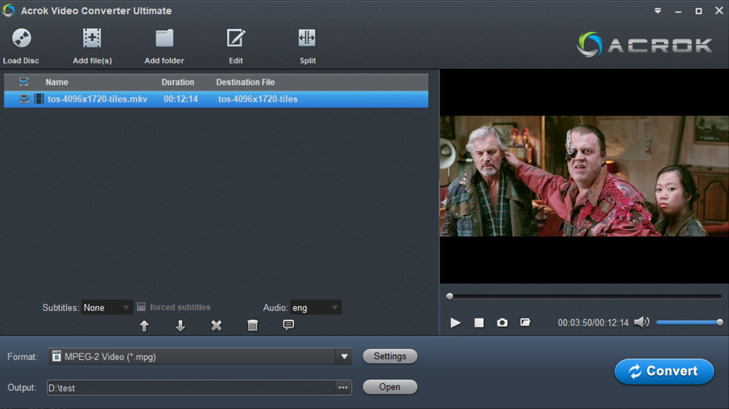Image resolution: width=729 pixels, height=409 pixels.
Task: Click the 00:12:14 duration cell
Action: tap(180, 99)
